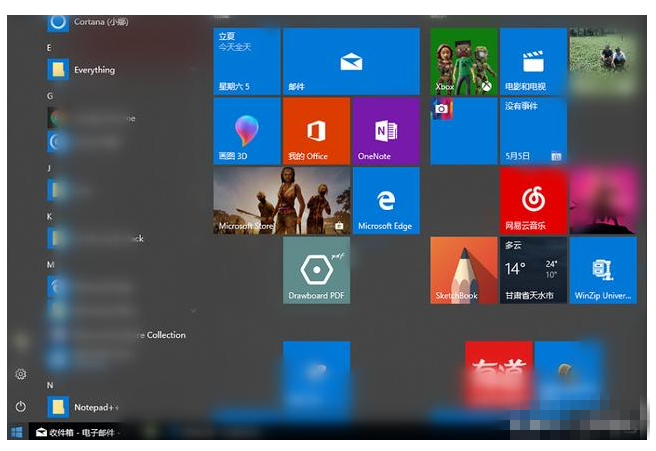Open Settings via the gear icon

click(20, 374)
